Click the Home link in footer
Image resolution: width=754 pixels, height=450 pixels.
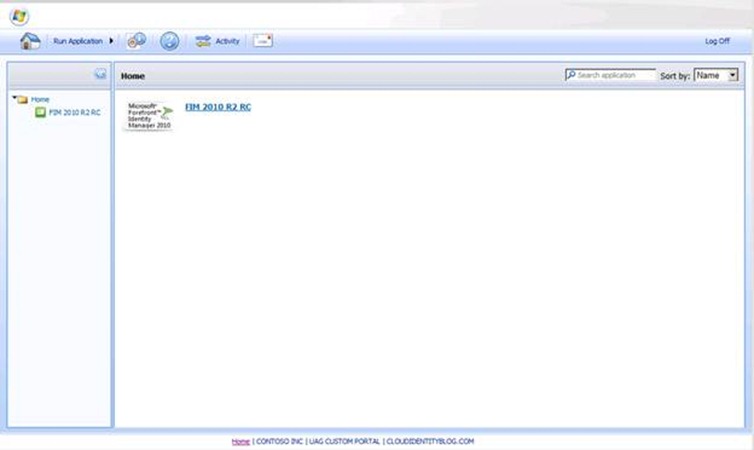(240, 441)
